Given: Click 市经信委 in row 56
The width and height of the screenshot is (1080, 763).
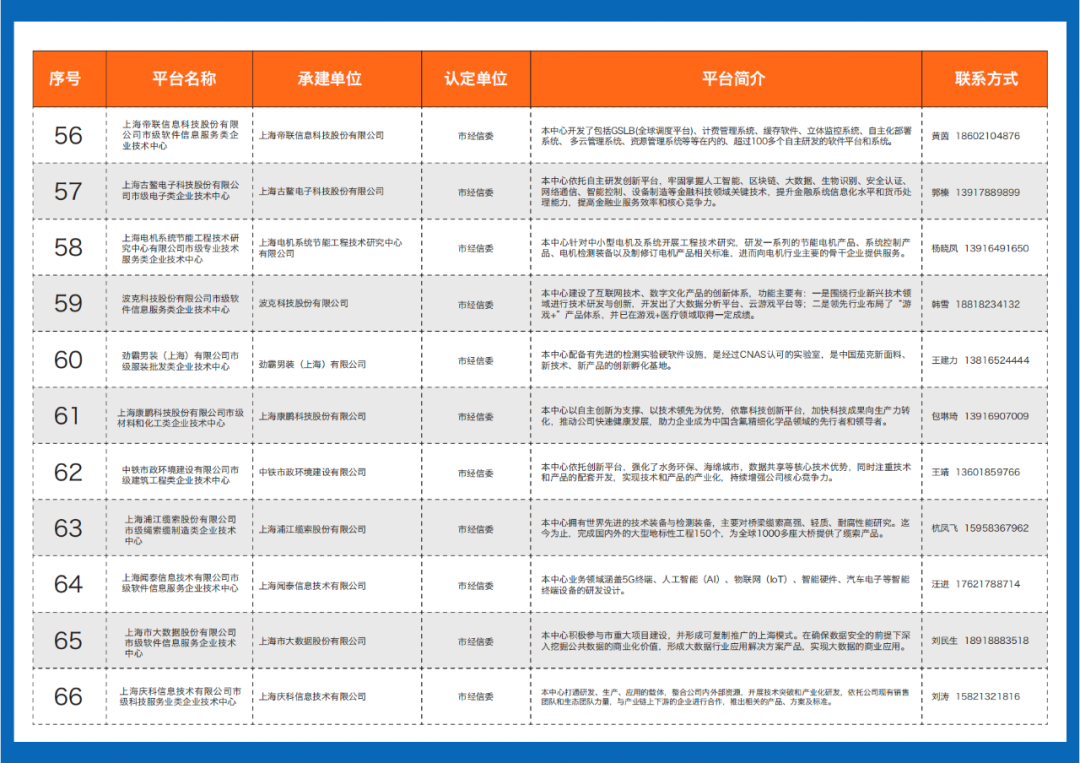Looking at the screenshot, I should pyautogui.click(x=476, y=136).
